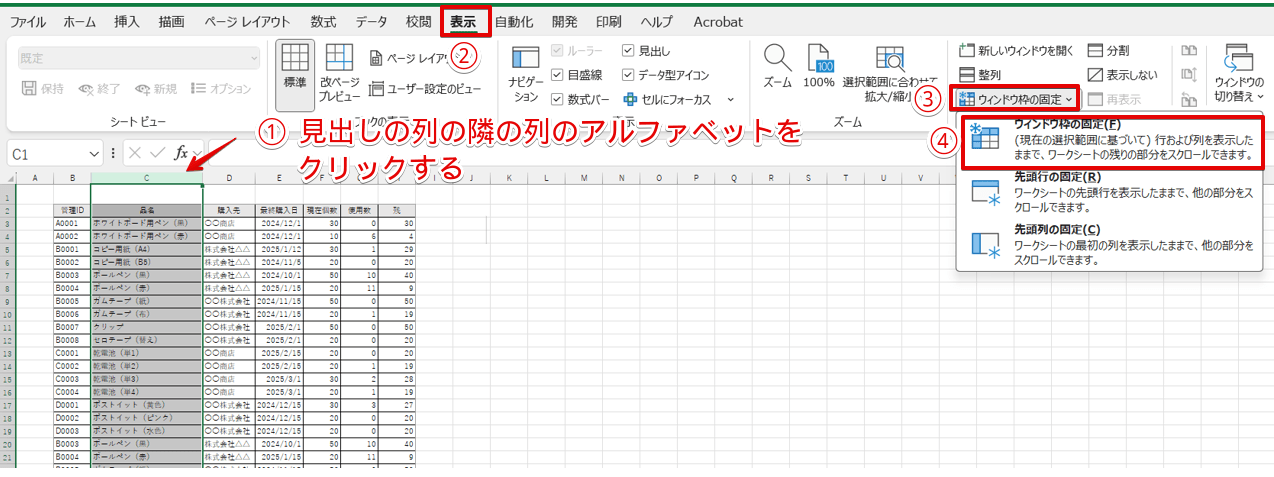
Task: Click the synchronous scrolling icon beside 表示しない
Action: point(1189,75)
